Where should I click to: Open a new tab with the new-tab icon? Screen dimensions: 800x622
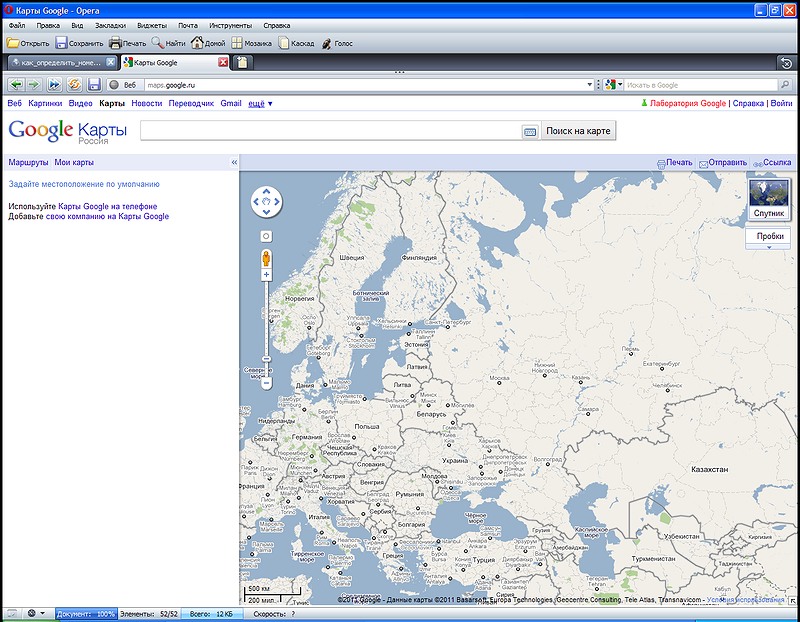[x=243, y=62]
